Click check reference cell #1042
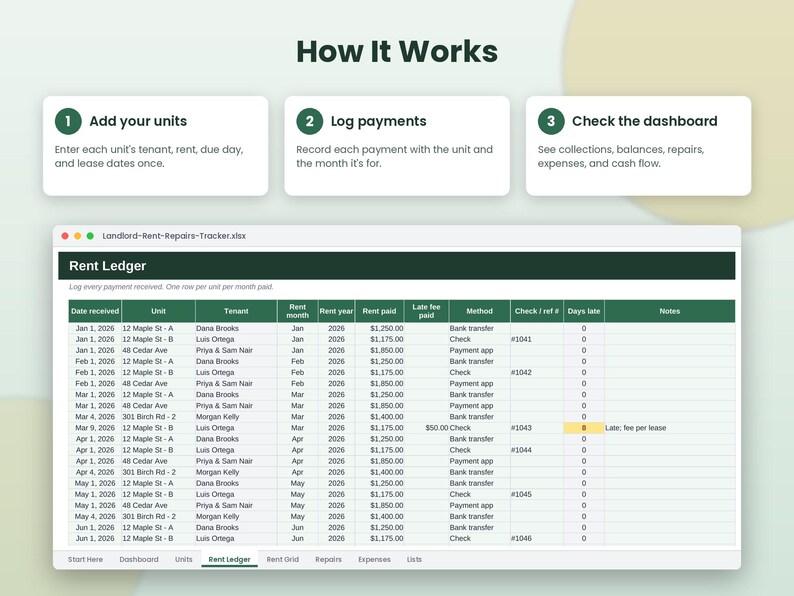The width and height of the screenshot is (794, 596). click(537, 372)
